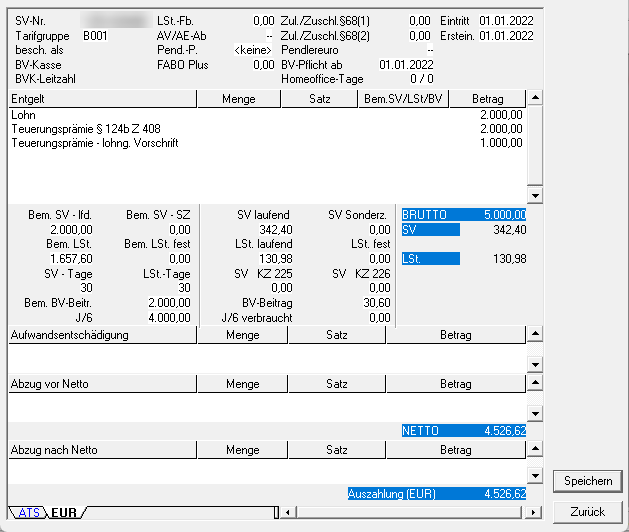
Task: Hit up arrow beside Abzug nach Netto
Action: point(535,450)
